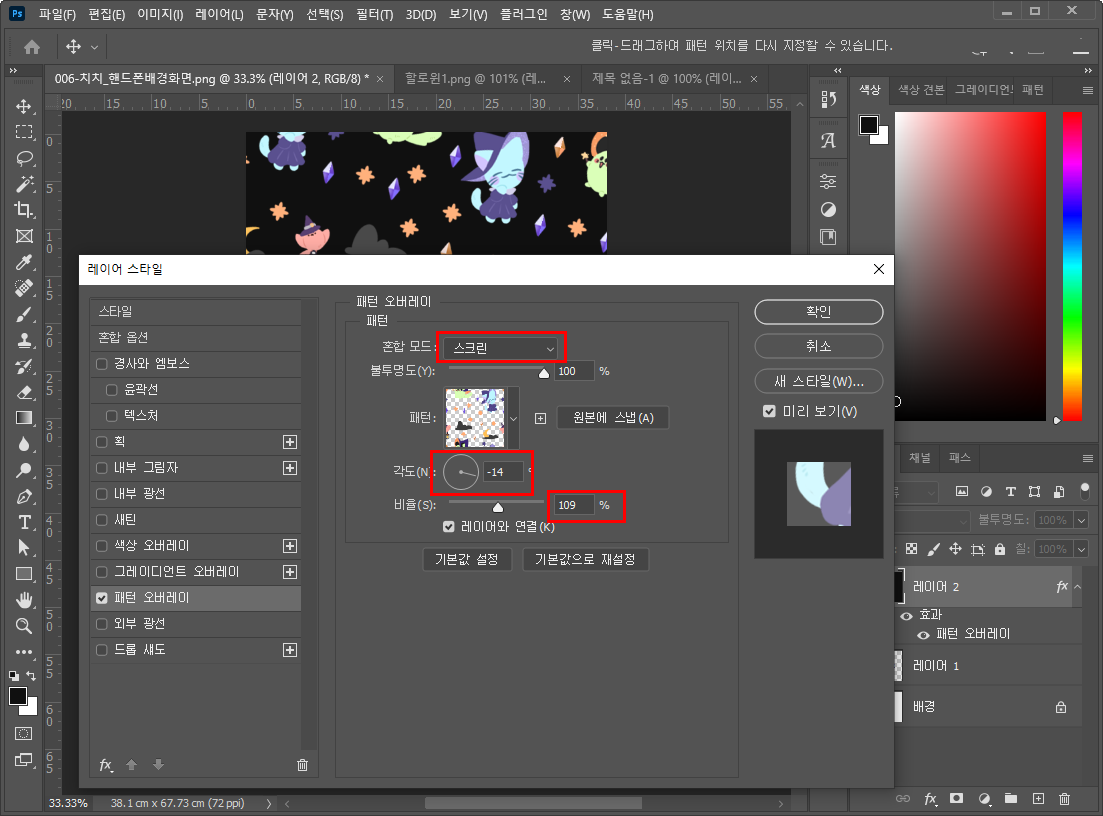This screenshot has width=1103, height=816.
Task: Open the 이미지(I) menu
Action: [160, 15]
